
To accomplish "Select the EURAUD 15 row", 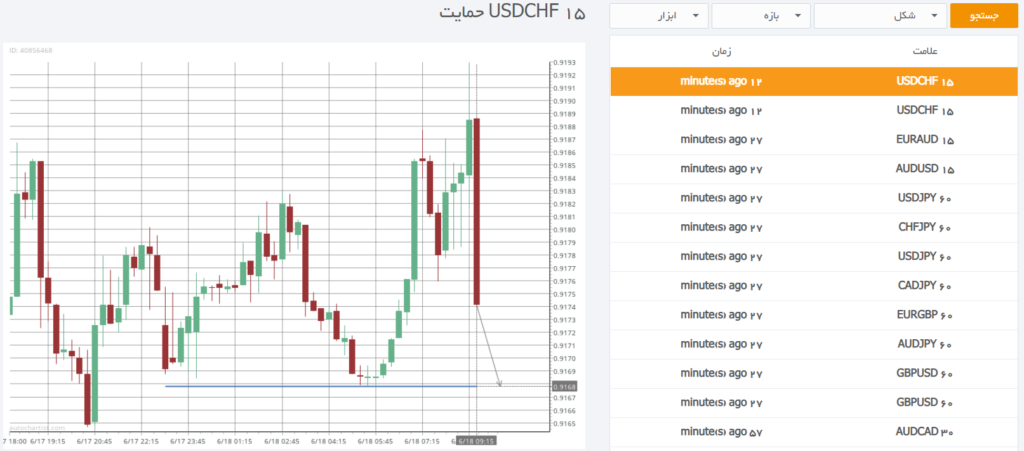I will 814,140.
